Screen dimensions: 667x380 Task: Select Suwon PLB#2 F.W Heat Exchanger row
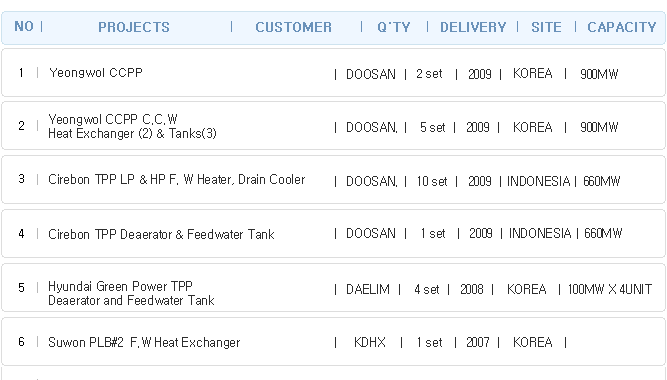333,342
